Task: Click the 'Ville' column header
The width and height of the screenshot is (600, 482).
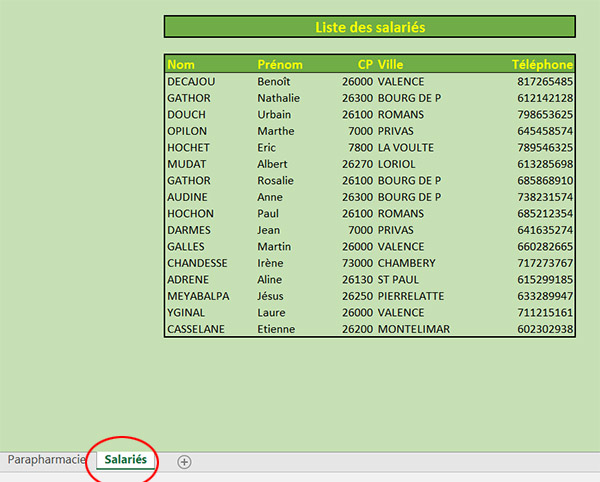Action: click(390, 65)
